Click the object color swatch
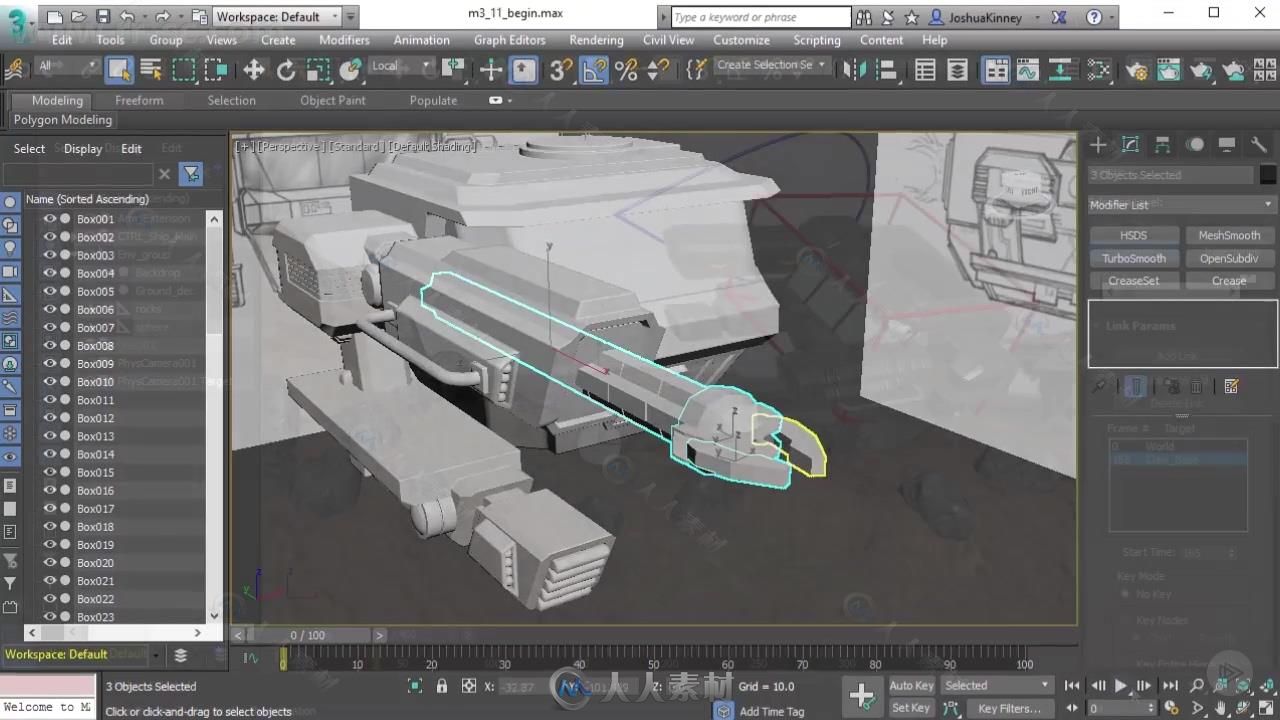 [x=1267, y=175]
